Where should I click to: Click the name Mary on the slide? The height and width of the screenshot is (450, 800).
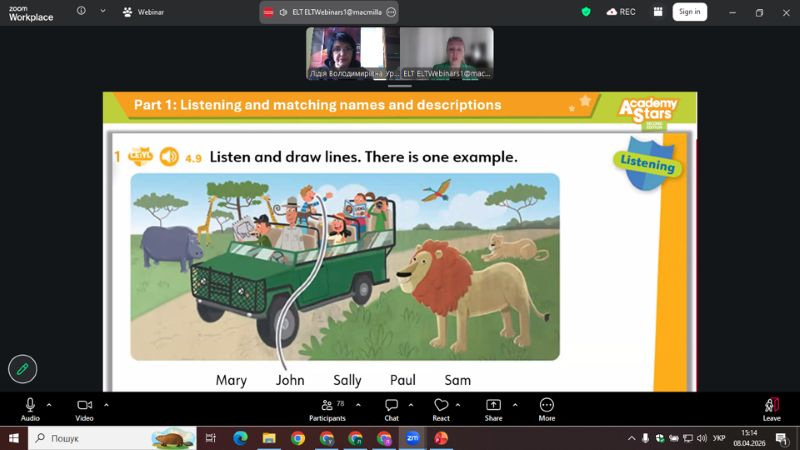[x=231, y=380]
